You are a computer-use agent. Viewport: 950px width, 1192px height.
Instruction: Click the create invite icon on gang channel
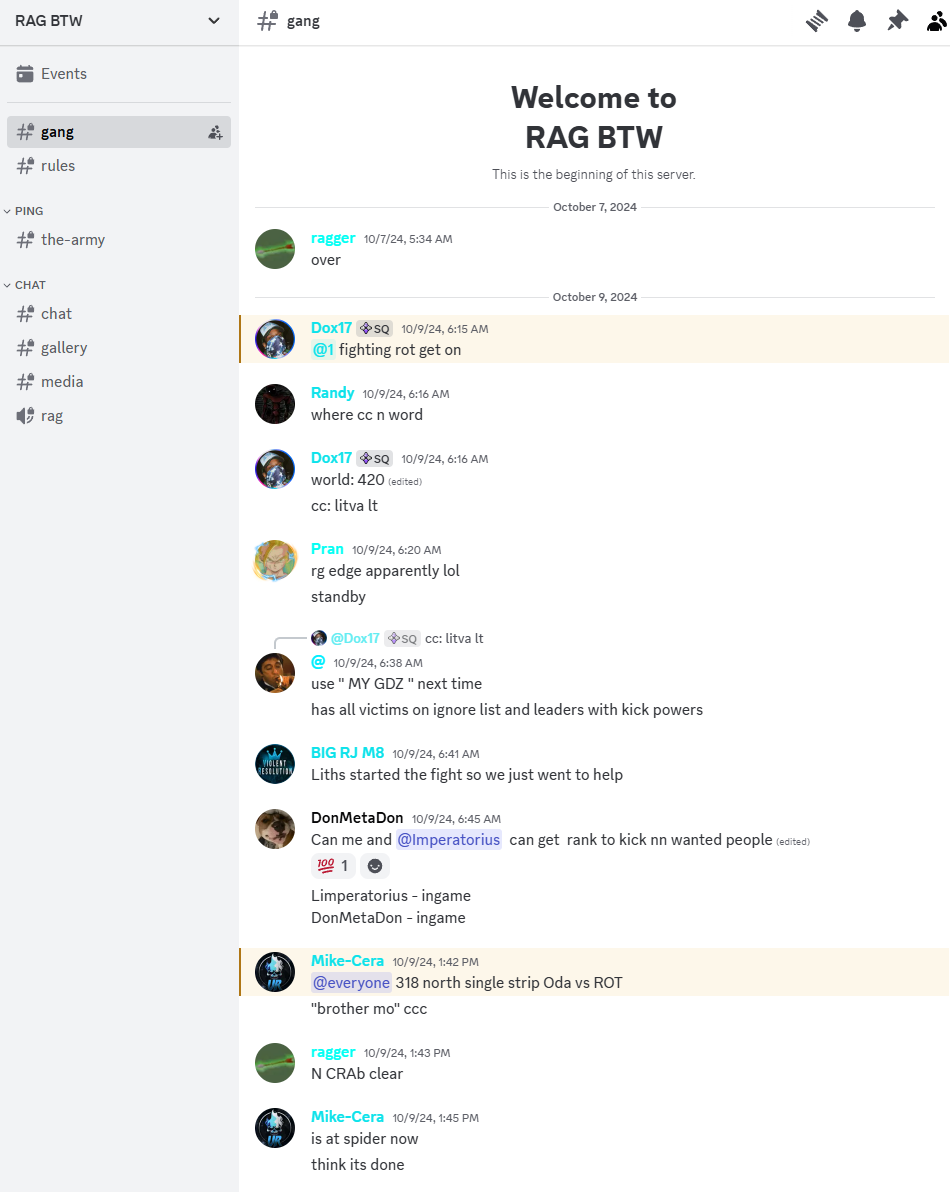pyautogui.click(x=215, y=132)
